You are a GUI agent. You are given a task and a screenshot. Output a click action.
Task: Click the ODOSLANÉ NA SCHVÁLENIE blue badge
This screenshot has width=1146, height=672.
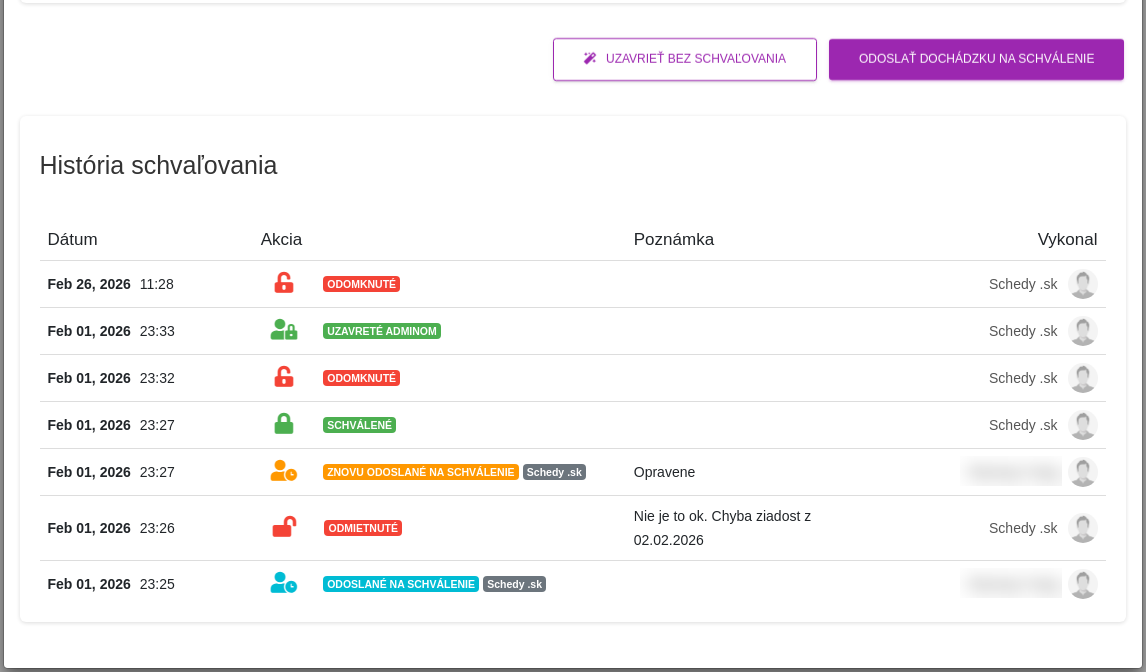tap(401, 584)
